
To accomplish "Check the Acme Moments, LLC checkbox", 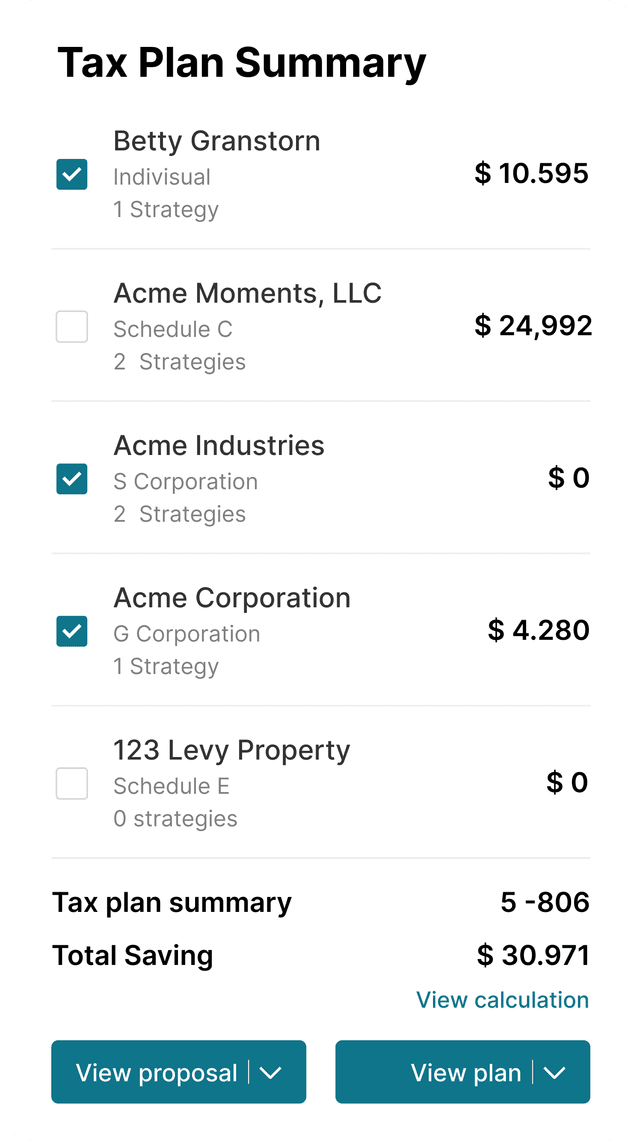I will click(72, 327).
